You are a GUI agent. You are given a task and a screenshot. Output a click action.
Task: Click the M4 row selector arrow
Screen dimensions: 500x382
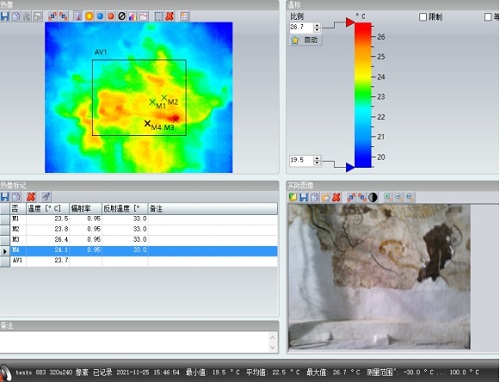point(5,251)
